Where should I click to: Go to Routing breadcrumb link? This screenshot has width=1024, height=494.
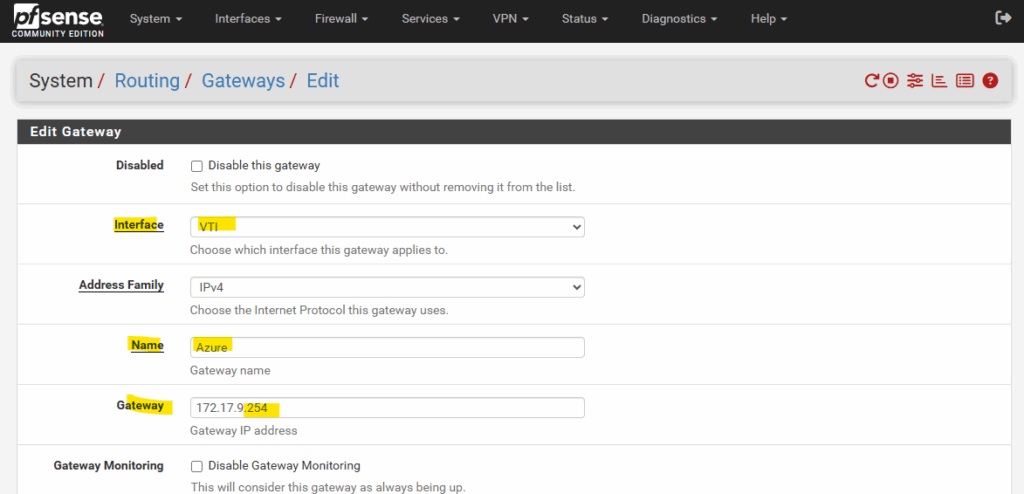point(147,81)
